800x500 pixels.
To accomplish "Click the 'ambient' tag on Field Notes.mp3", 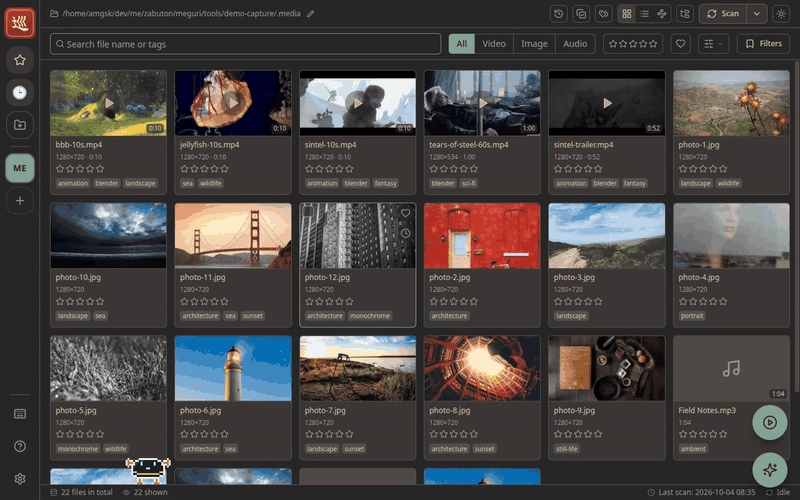I will coord(693,449).
